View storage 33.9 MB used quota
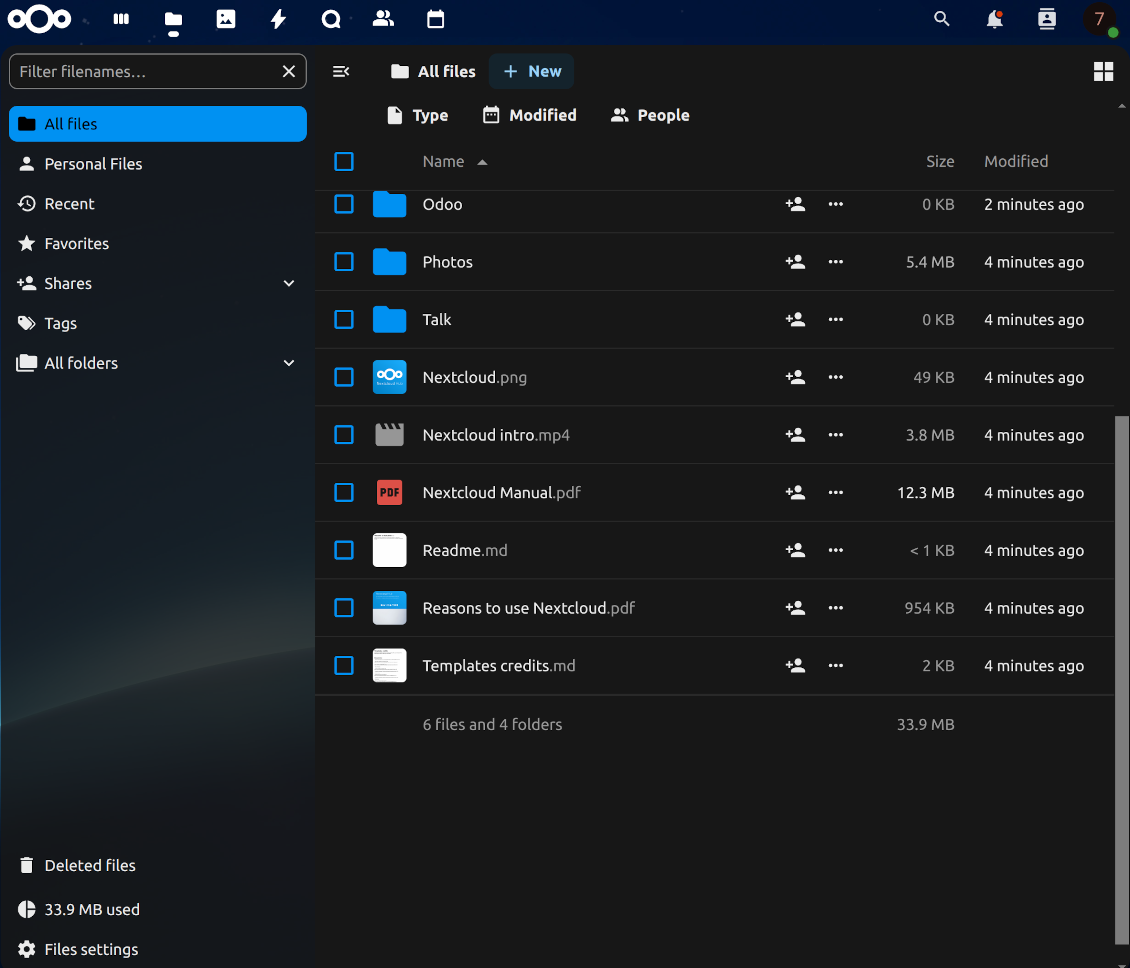 (x=158, y=910)
